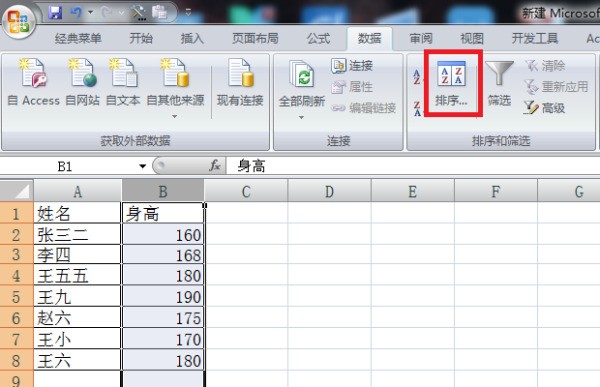Select row 1 header
600x387 pixels.
click(16, 213)
